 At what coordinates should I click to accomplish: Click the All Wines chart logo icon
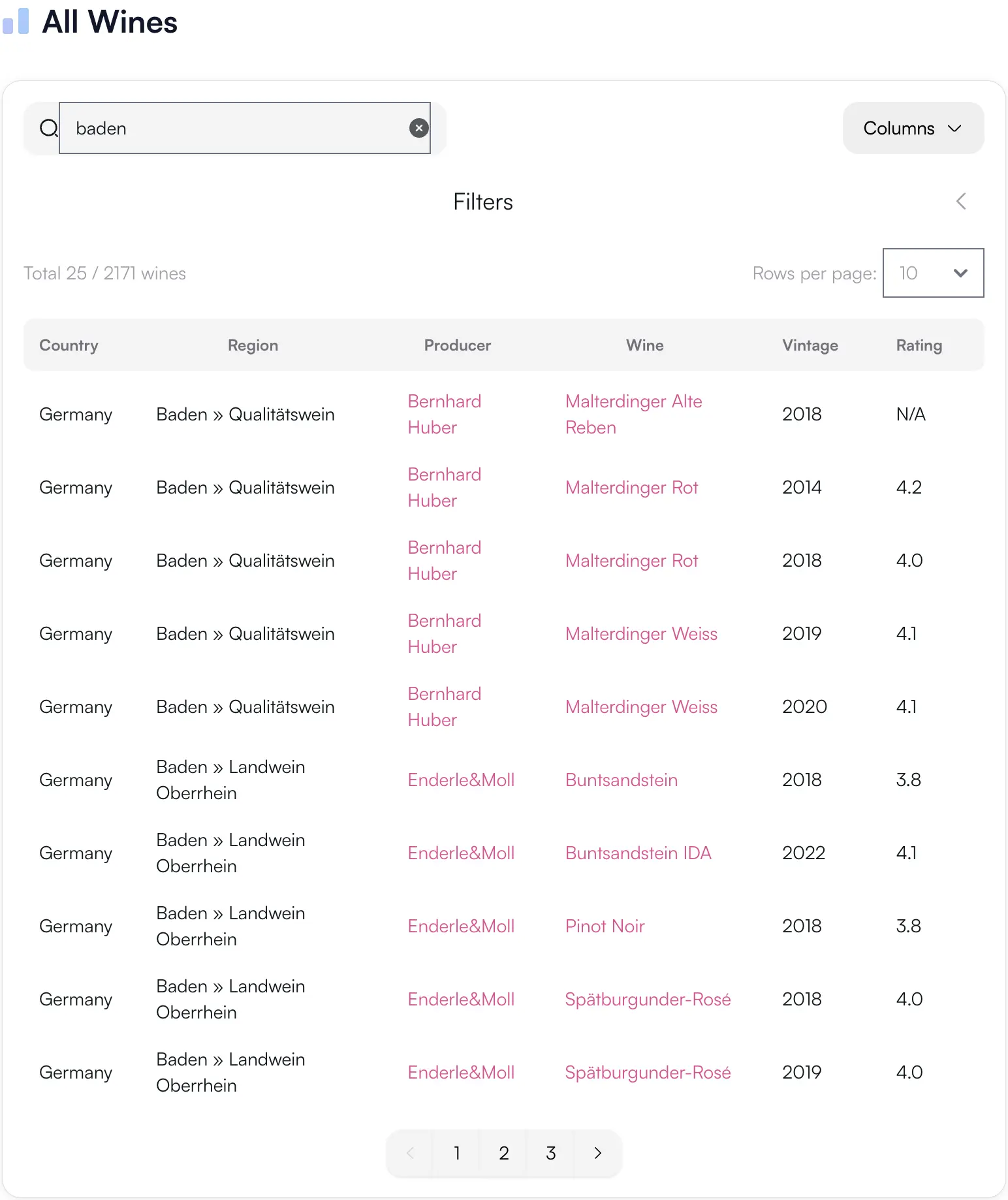click(x=16, y=22)
